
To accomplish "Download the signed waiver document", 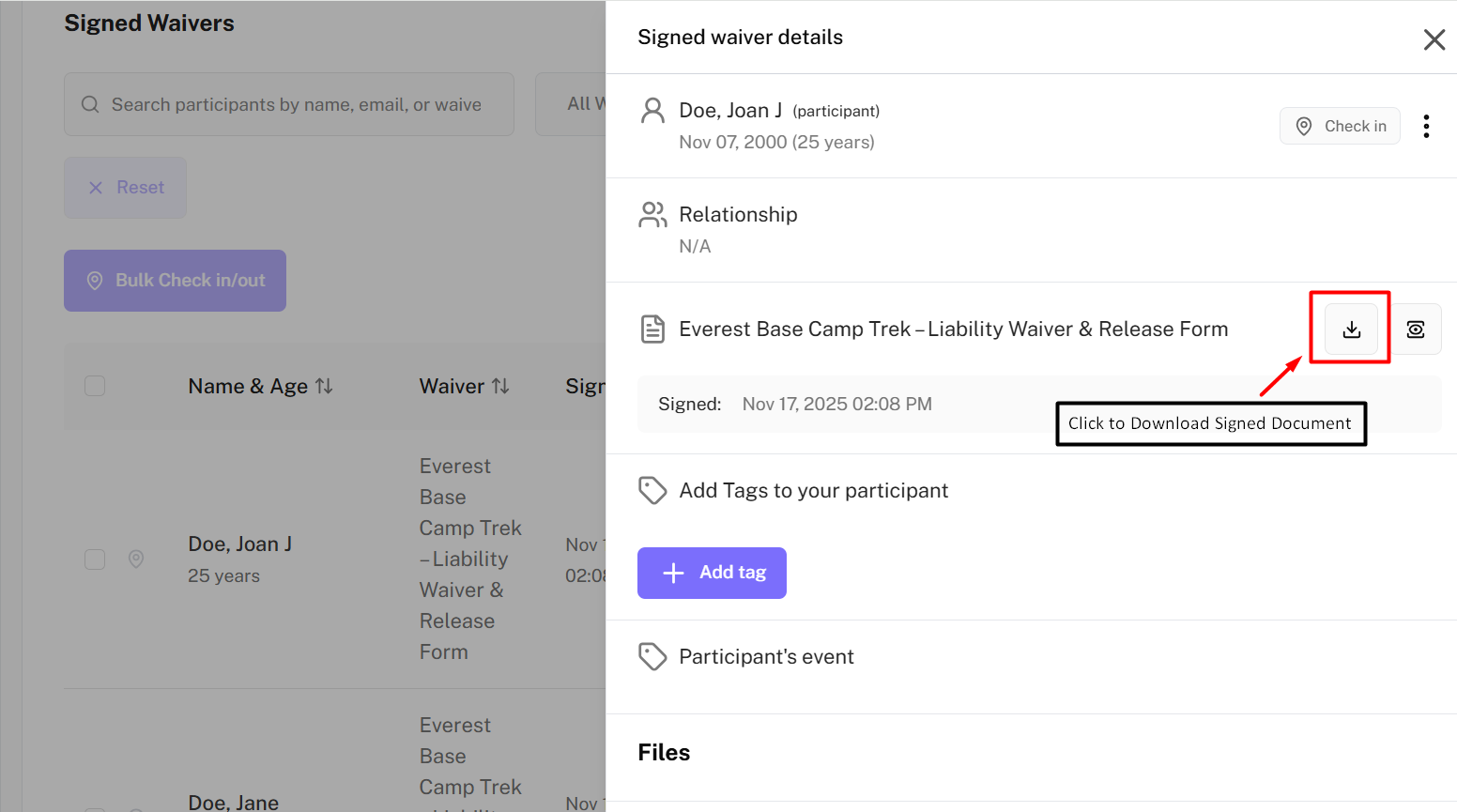I will tap(1351, 329).
